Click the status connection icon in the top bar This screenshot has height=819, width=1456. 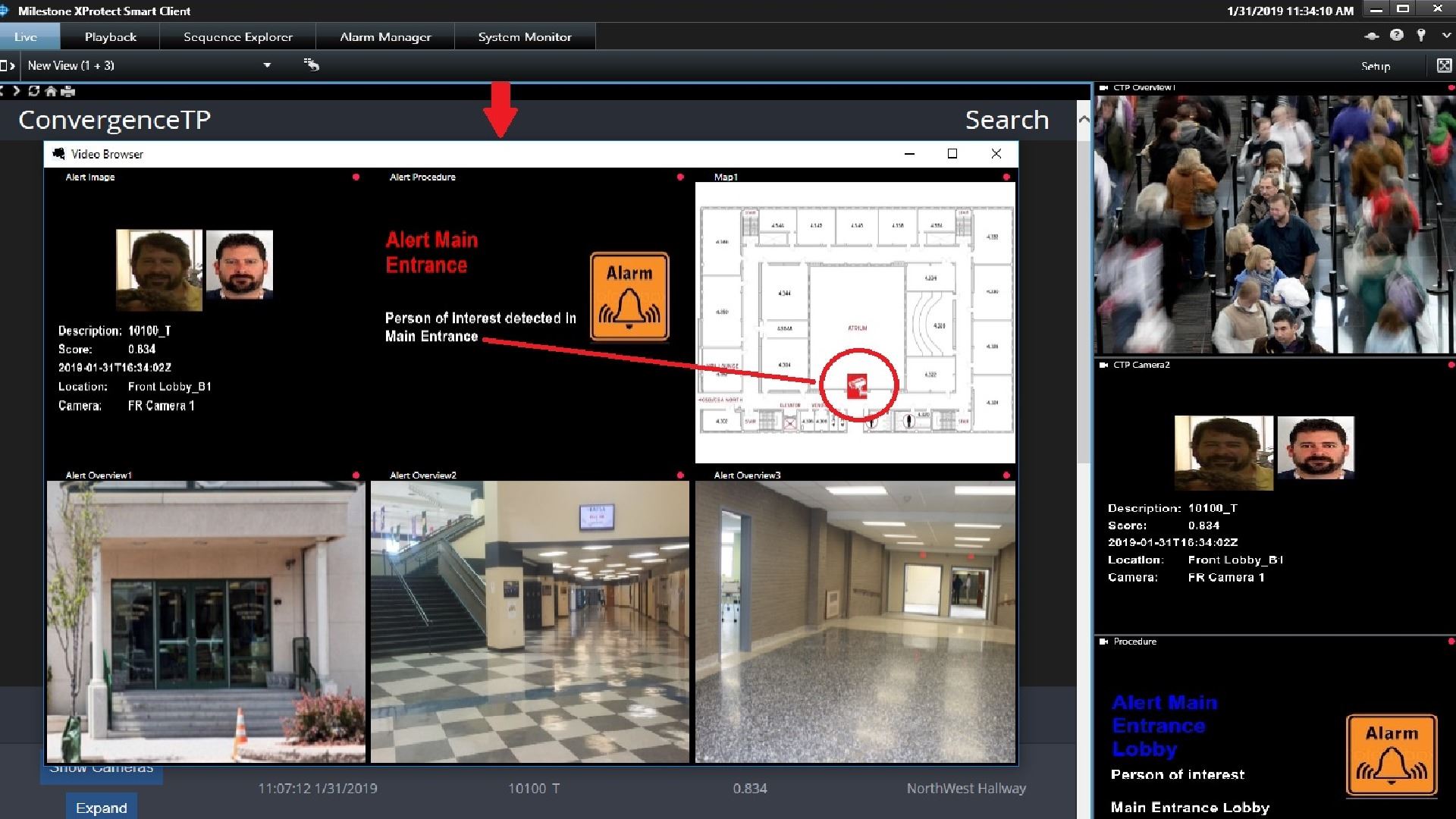1371,36
